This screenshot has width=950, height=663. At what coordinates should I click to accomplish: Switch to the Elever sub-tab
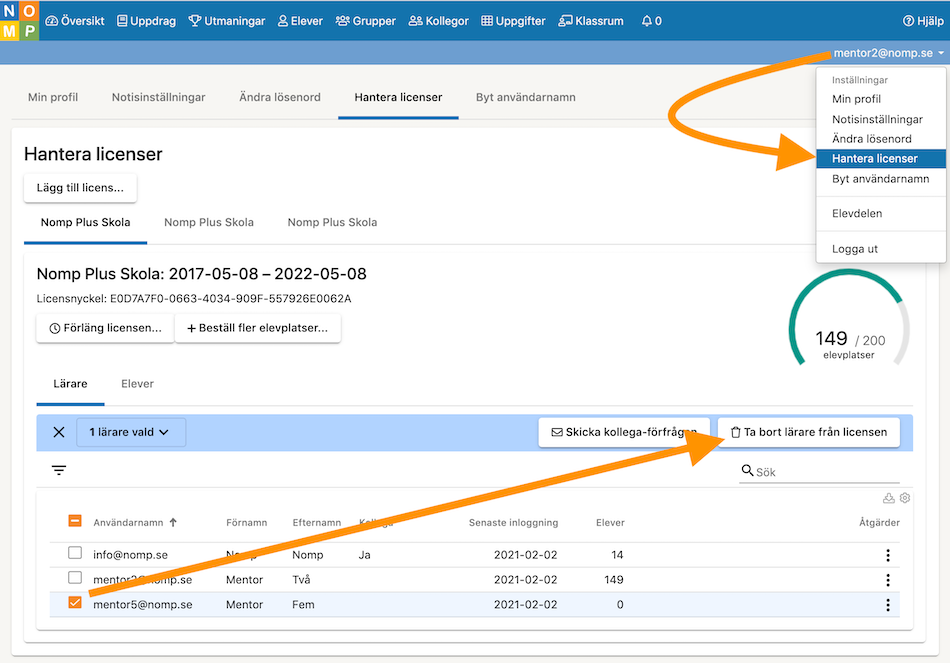(x=138, y=384)
